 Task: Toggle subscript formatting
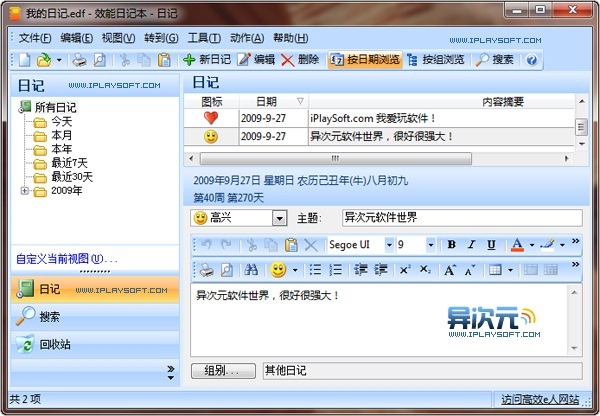tap(425, 270)
